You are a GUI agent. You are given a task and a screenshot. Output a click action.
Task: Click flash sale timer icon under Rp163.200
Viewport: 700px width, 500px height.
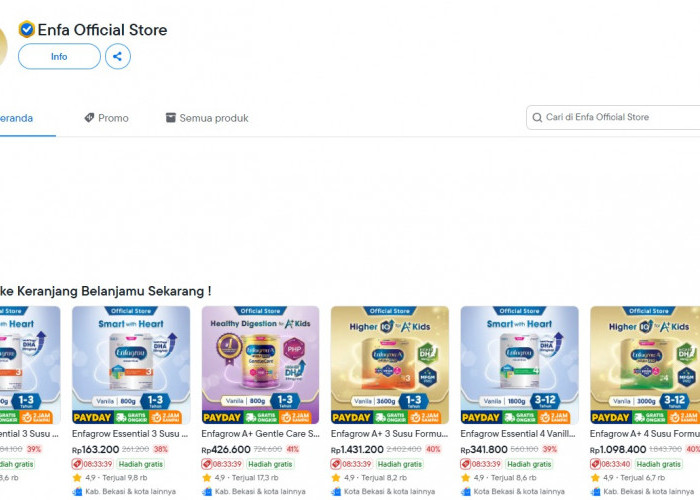click(77, 464)
